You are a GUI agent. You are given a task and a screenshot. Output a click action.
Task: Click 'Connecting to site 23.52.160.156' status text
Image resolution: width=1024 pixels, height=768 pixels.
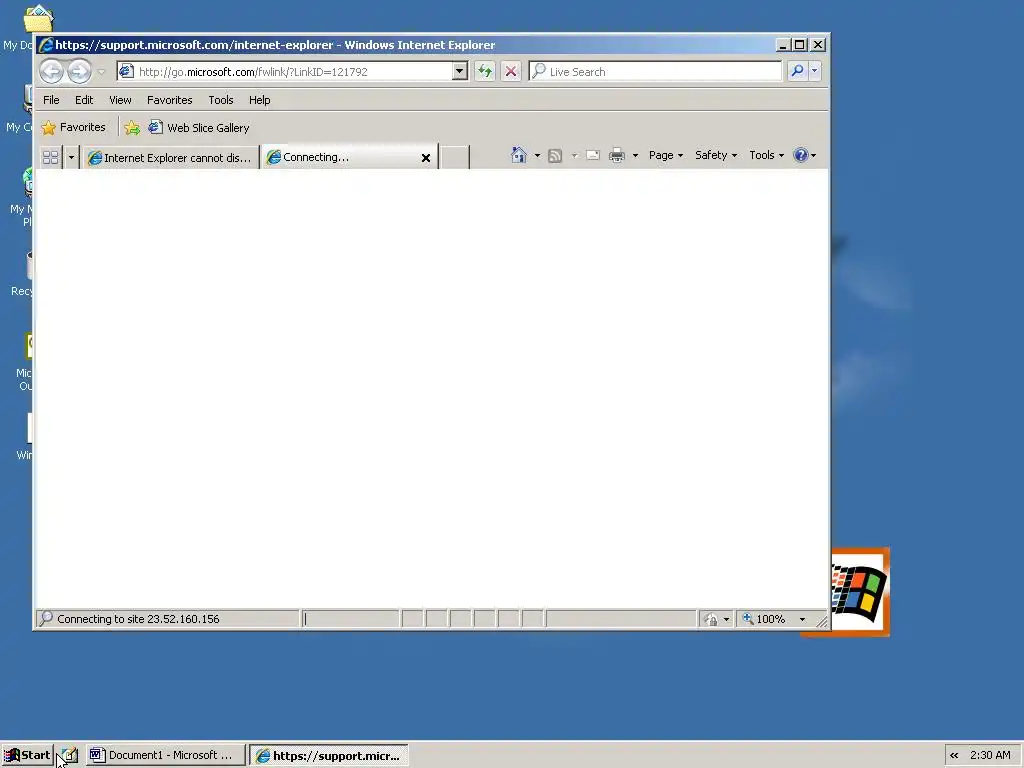(138, 618)
